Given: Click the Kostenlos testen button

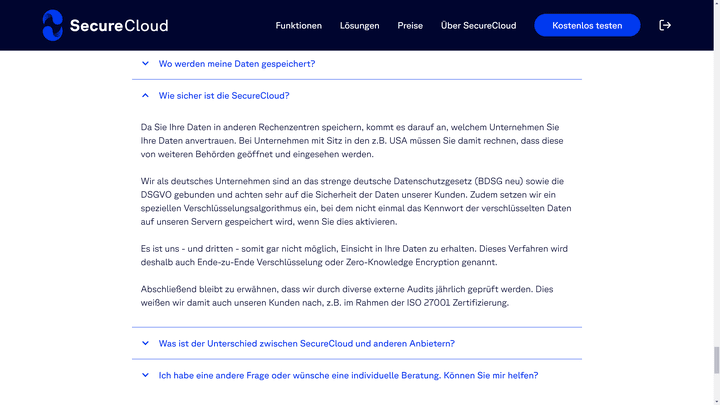Looking at the screenshot, I should point(587,25).
